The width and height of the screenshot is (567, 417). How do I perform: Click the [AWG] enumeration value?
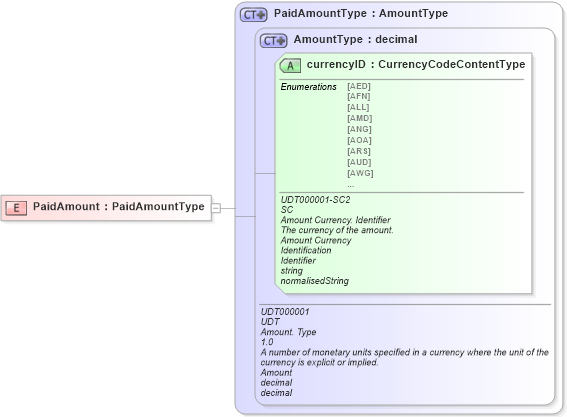[x=360, y=173]
